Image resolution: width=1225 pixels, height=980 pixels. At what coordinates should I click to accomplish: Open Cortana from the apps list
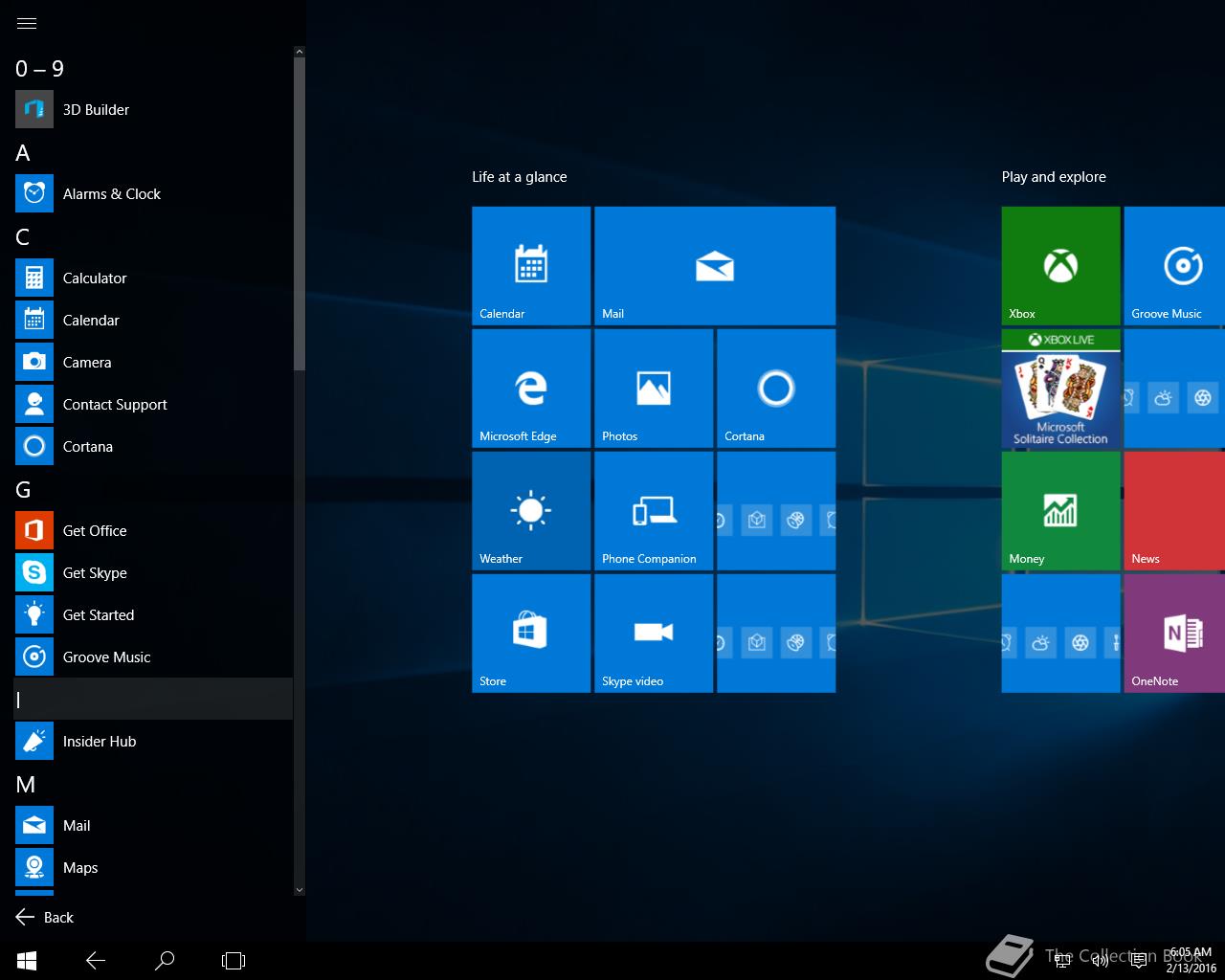[x=153, y=446]
